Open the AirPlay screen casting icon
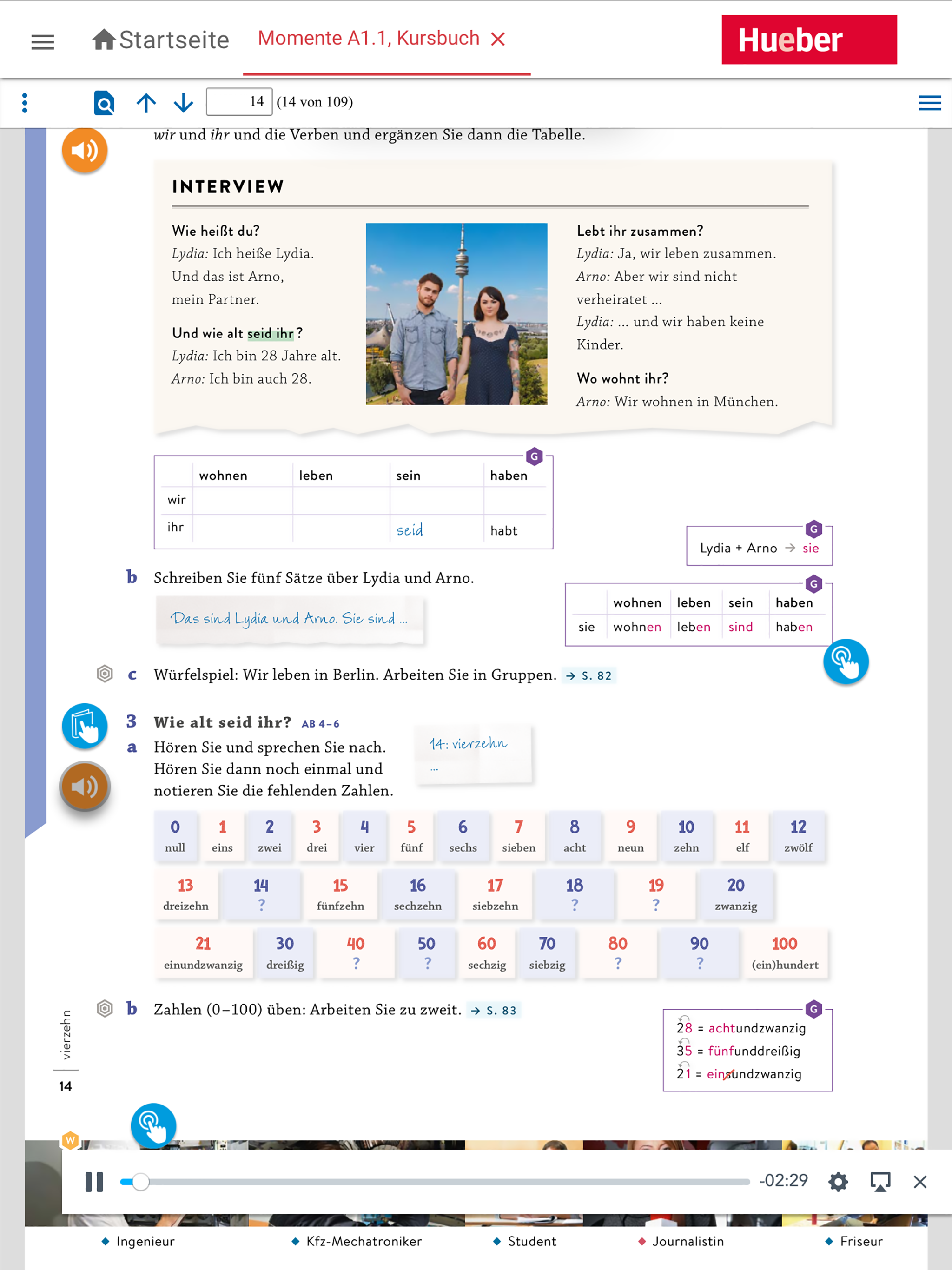This screenshot has height=1270, width=952. pos(879,1182)
